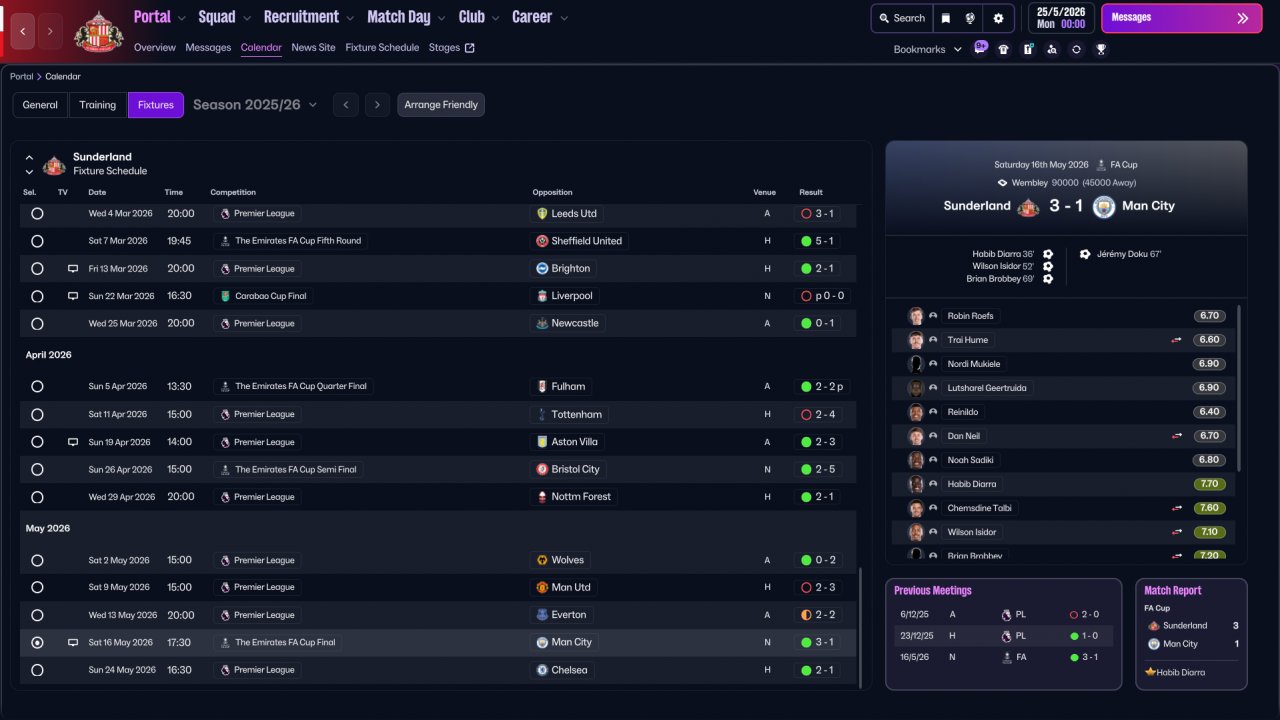Click the TV icon on Aston Villa row
This screenshot has width=1280, height=720.
pyautogui.click(x=72, y=442)
